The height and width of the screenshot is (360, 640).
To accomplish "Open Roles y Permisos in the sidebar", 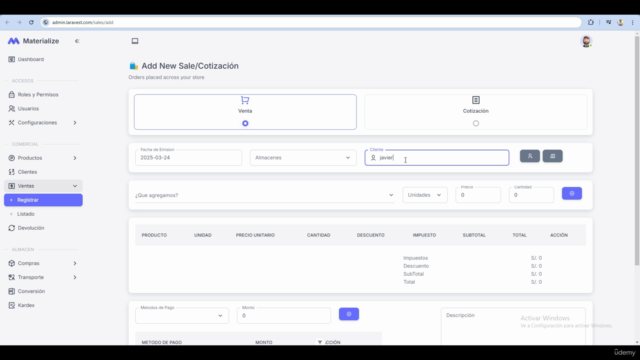I will pos(43,94).
